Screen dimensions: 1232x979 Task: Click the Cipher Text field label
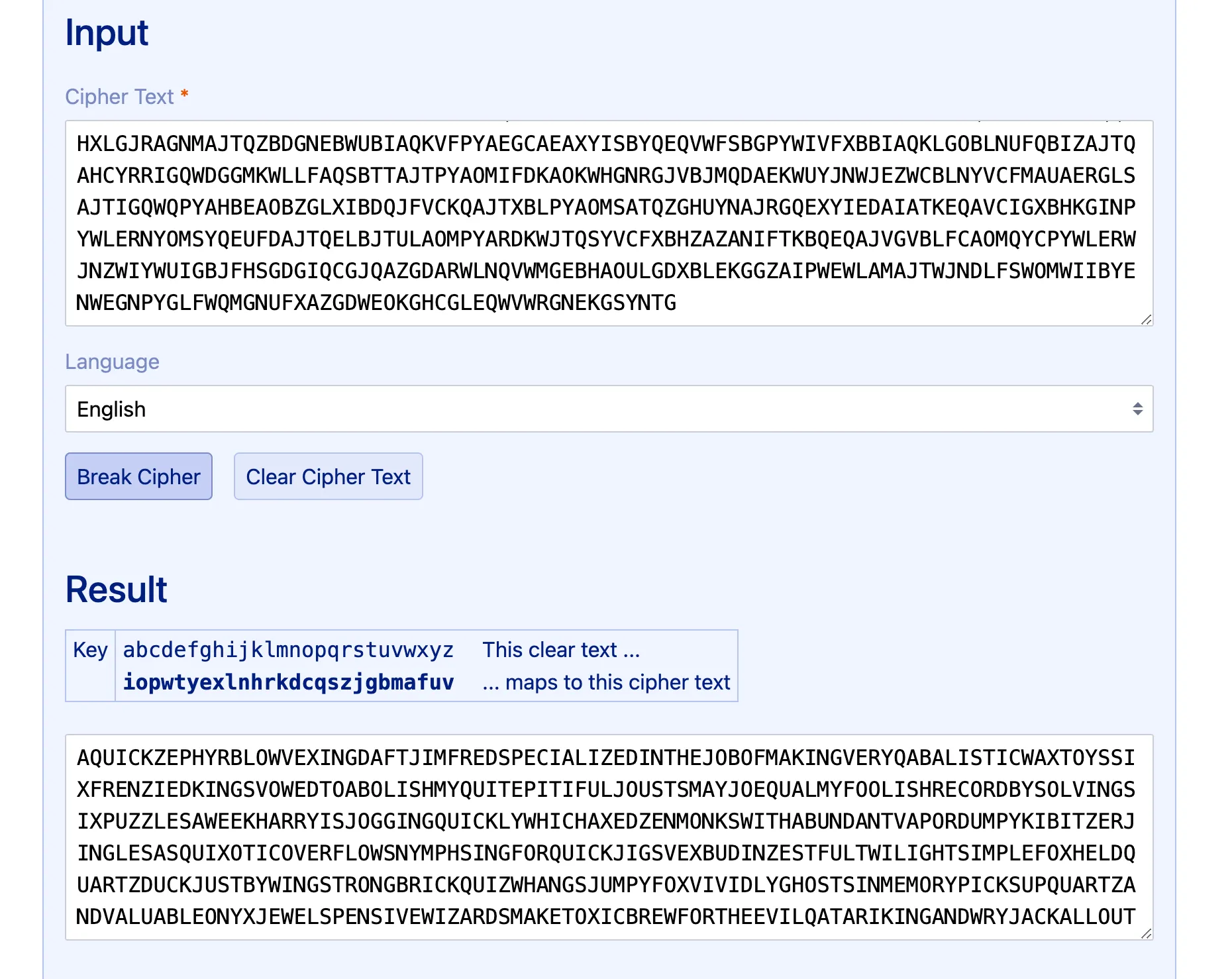[119, 97]
